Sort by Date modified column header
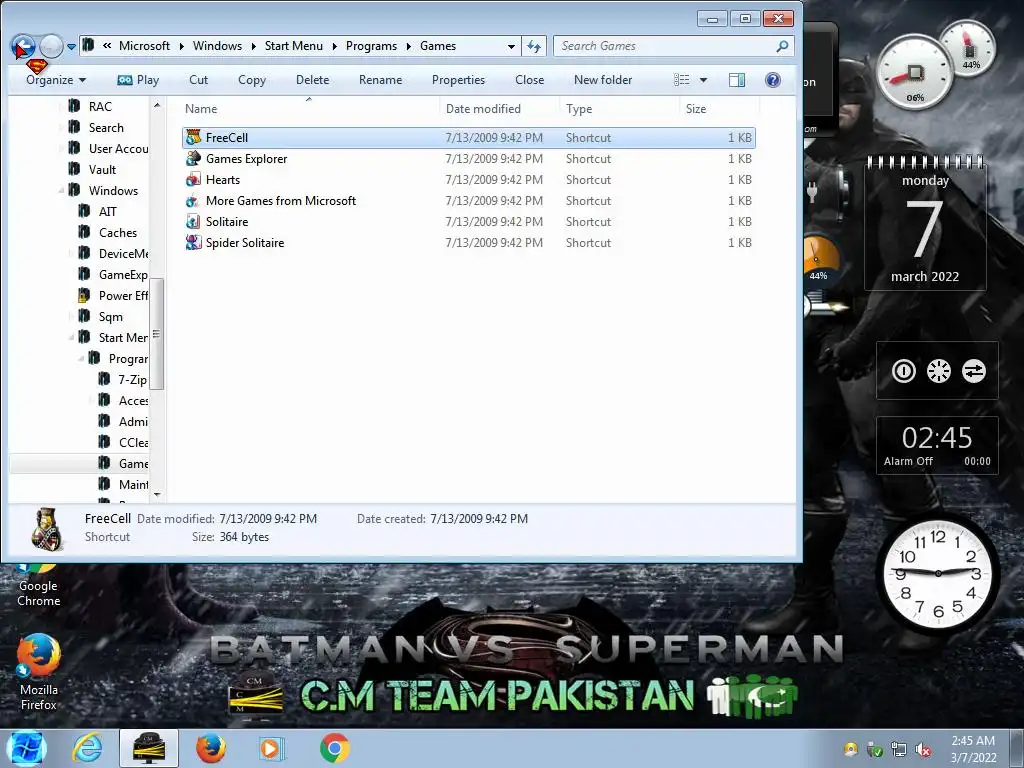This screenshot has width=1024, height=768. [x=500, y=108]
